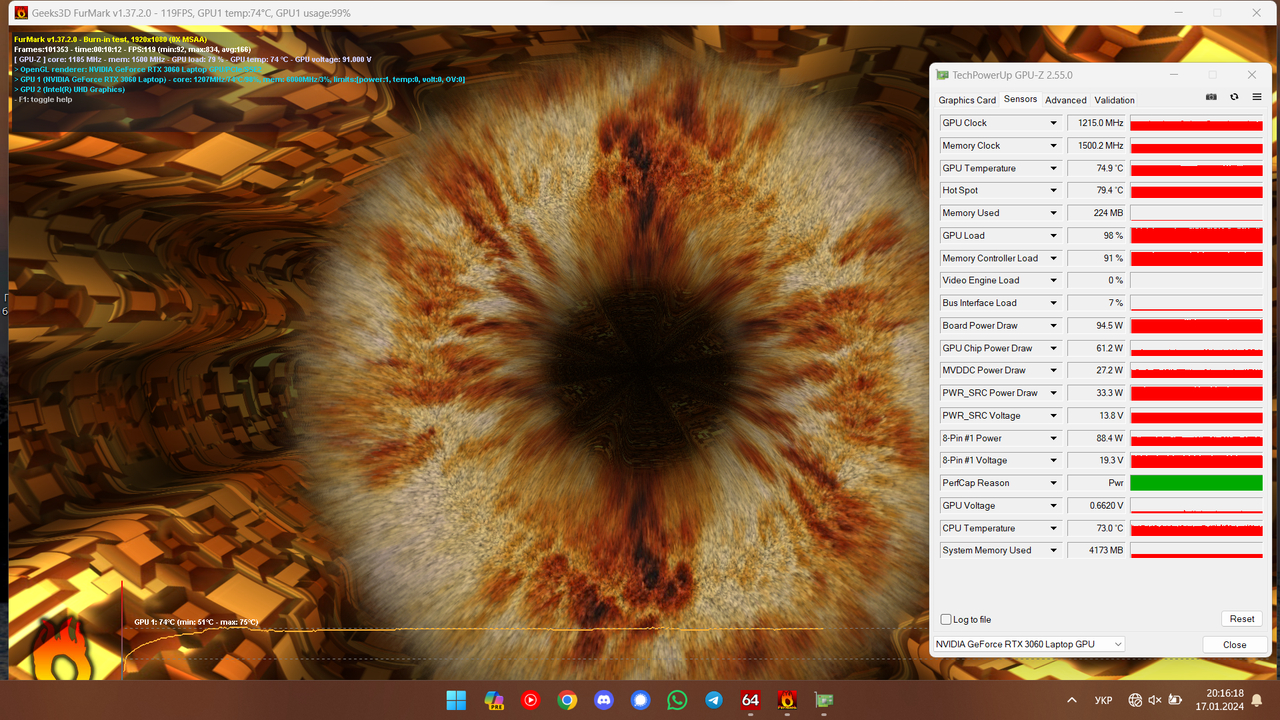This screenshot has width=1280, height=720.
Task: Expand Memory Clock sensor dropdown
Action: 1053,146
